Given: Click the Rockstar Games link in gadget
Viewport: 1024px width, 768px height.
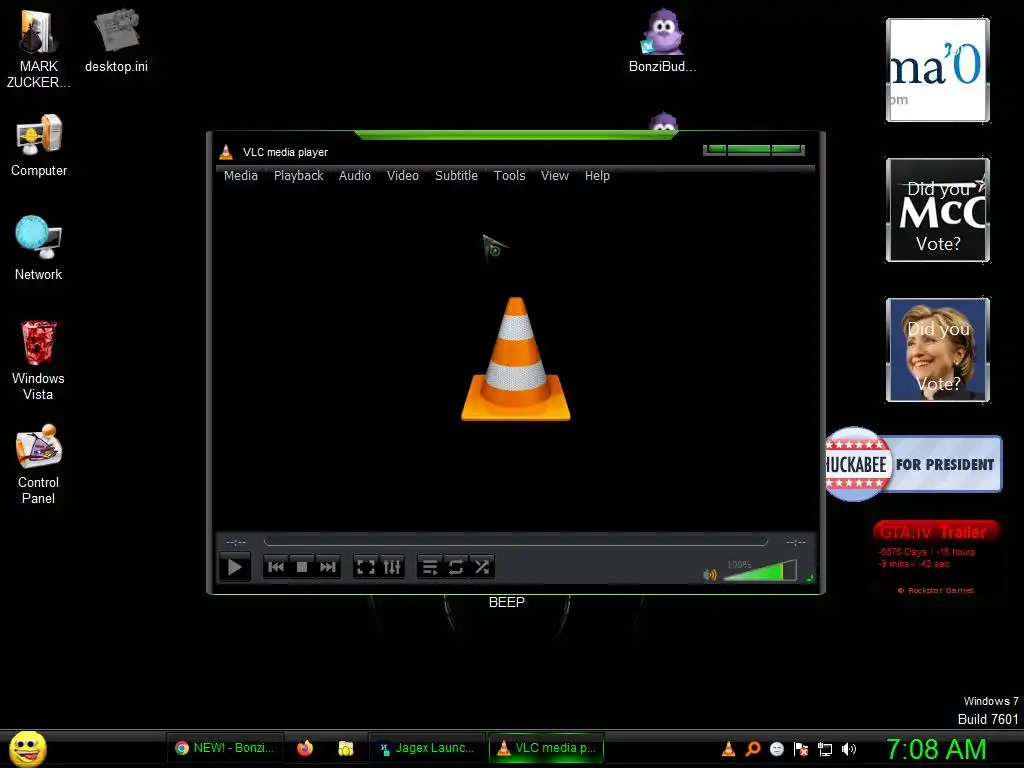Looking at the screenshot, I should click(x=936, y=590).
